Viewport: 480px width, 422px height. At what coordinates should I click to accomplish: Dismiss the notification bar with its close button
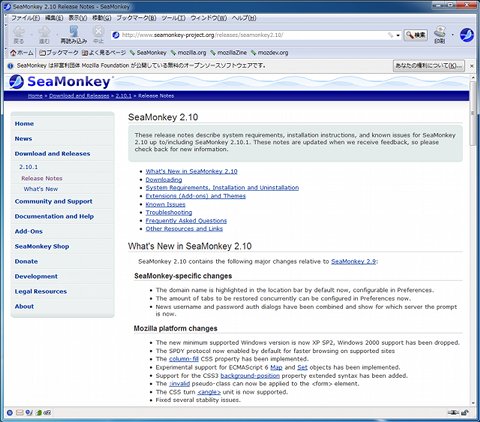tap(472, 66)
